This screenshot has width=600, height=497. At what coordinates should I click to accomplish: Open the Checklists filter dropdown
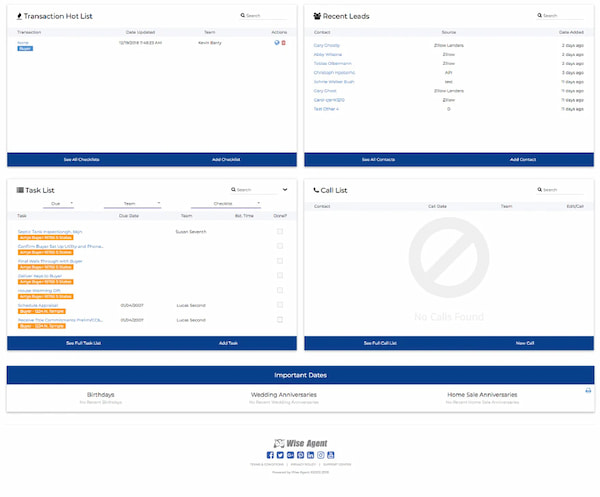pos(225,203)
